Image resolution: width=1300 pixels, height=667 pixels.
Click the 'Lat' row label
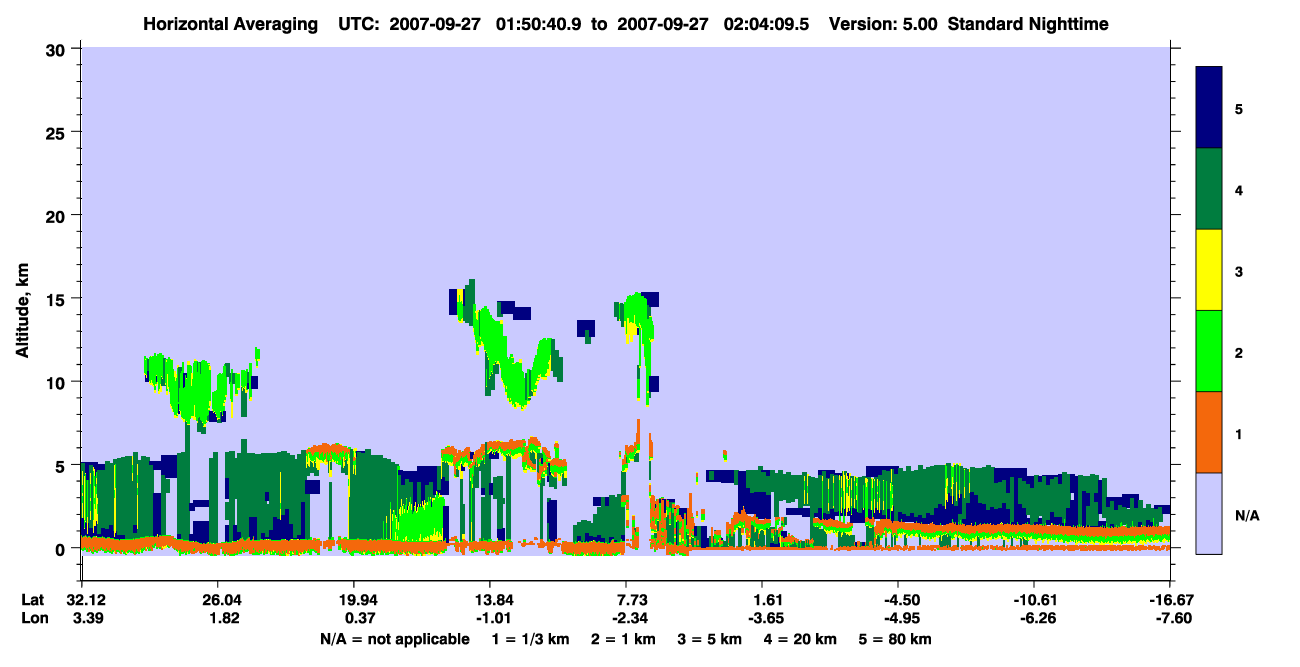click(x=33, y=600)
